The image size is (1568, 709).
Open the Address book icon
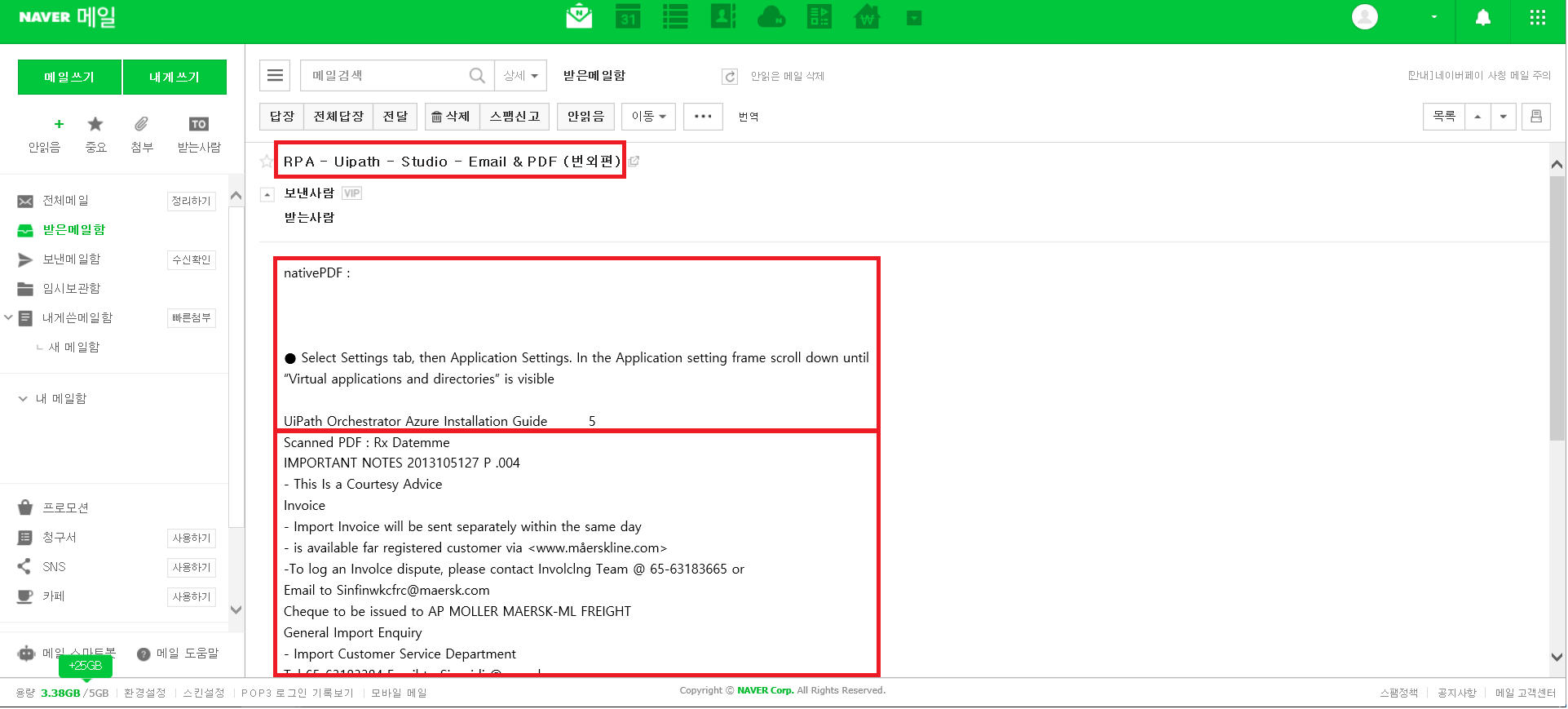coord(723,16)
